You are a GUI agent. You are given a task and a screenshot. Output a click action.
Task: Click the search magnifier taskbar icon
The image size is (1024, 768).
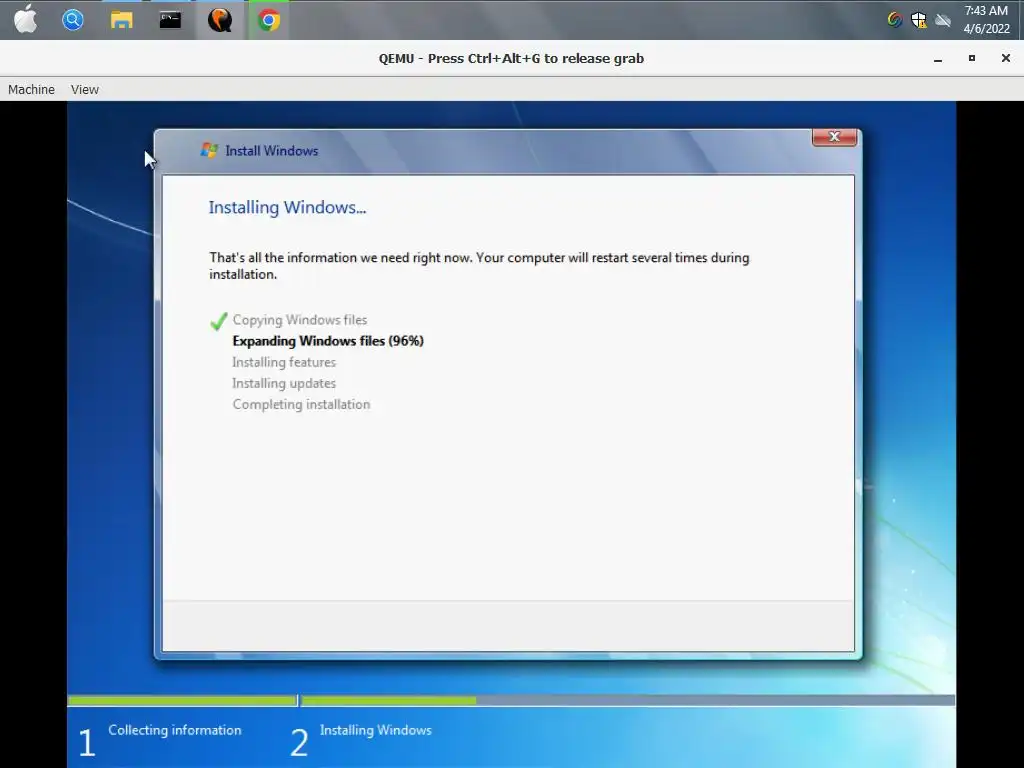[73, 20]
